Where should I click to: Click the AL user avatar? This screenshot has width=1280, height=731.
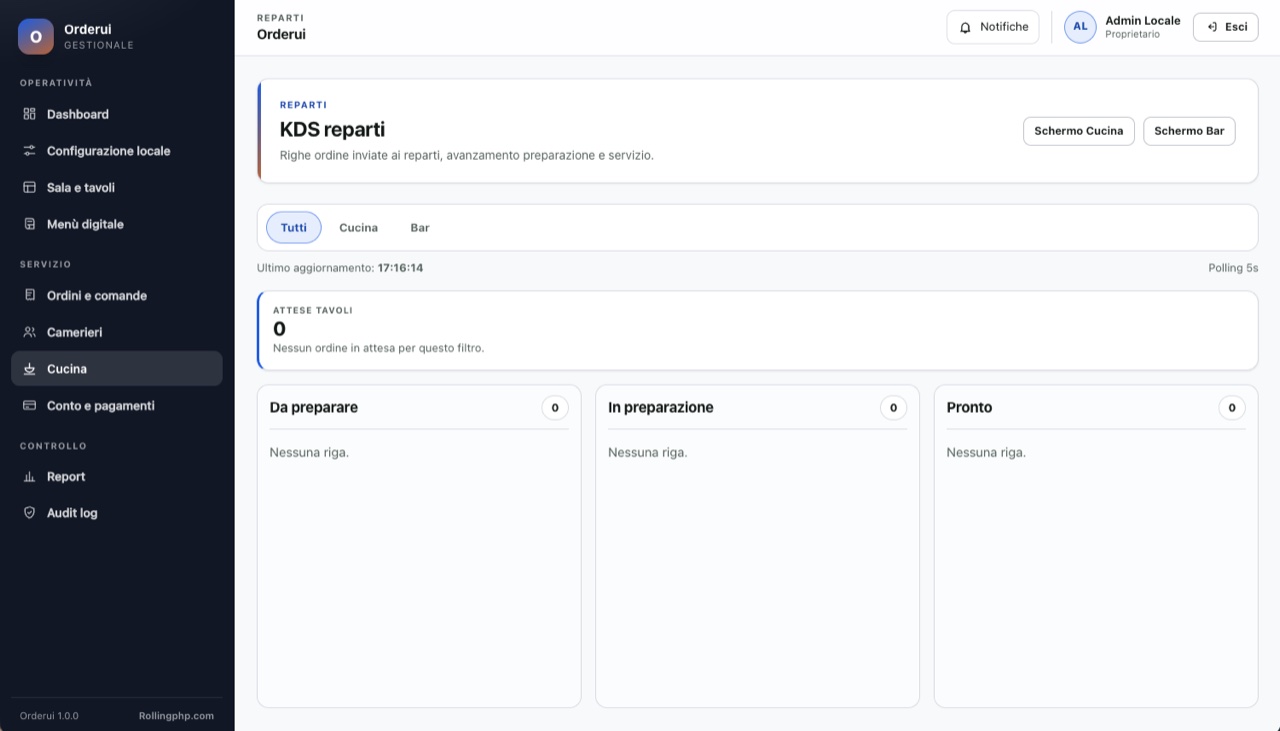pyautogui.click(x=1080, y=27)
